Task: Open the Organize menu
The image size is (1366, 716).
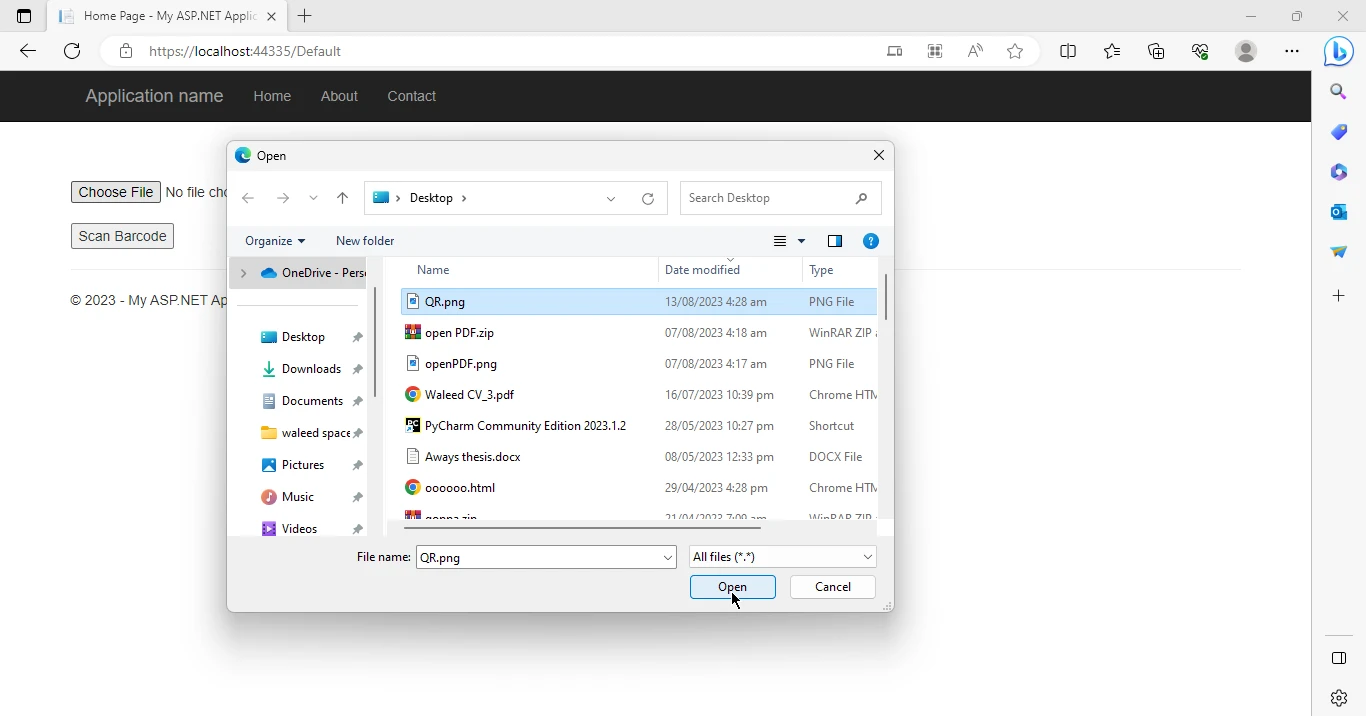Action: click(275, 241)
